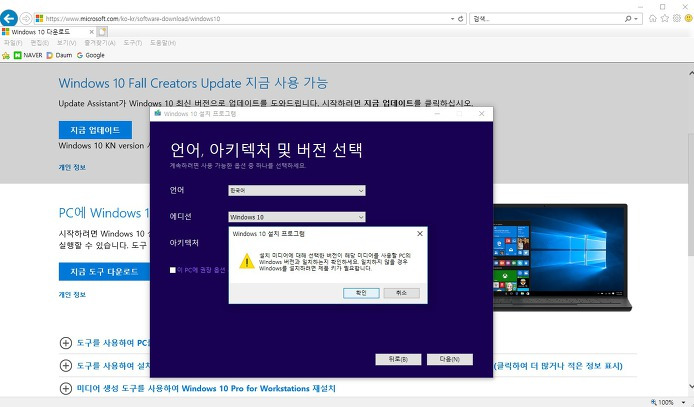The height and width of the screenshot is (407, 694).
Task: Expand the 도구를 사용하여 PC section plus icon
Action: (66, 343)
